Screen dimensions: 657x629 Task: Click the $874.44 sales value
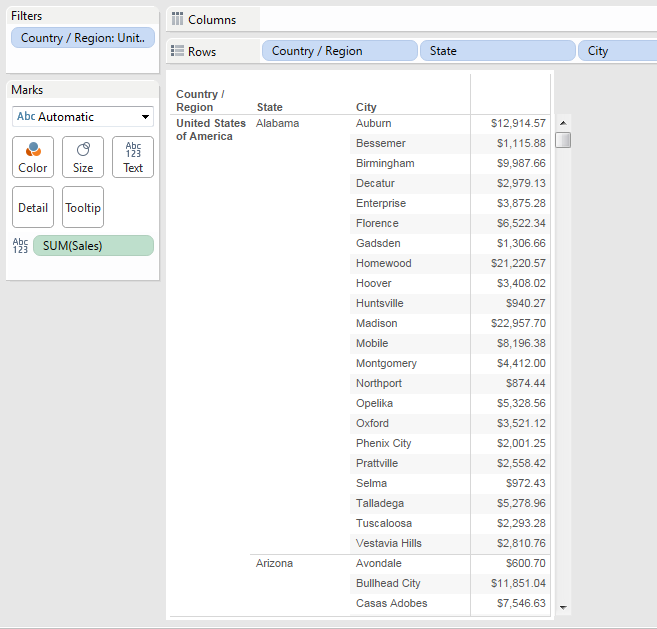(x=525, y=383)
